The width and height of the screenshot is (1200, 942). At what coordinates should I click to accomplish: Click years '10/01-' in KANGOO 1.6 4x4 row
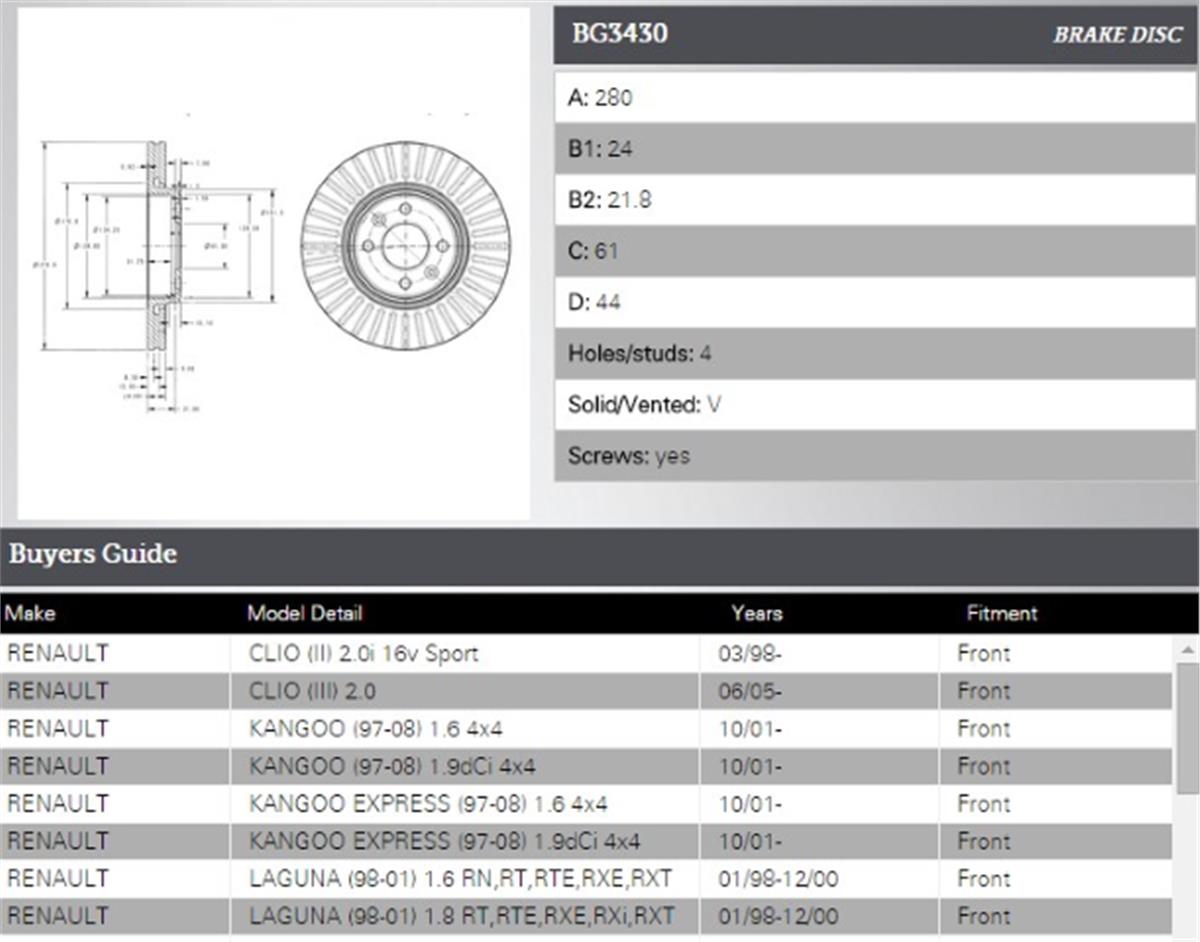coord(819,728)
